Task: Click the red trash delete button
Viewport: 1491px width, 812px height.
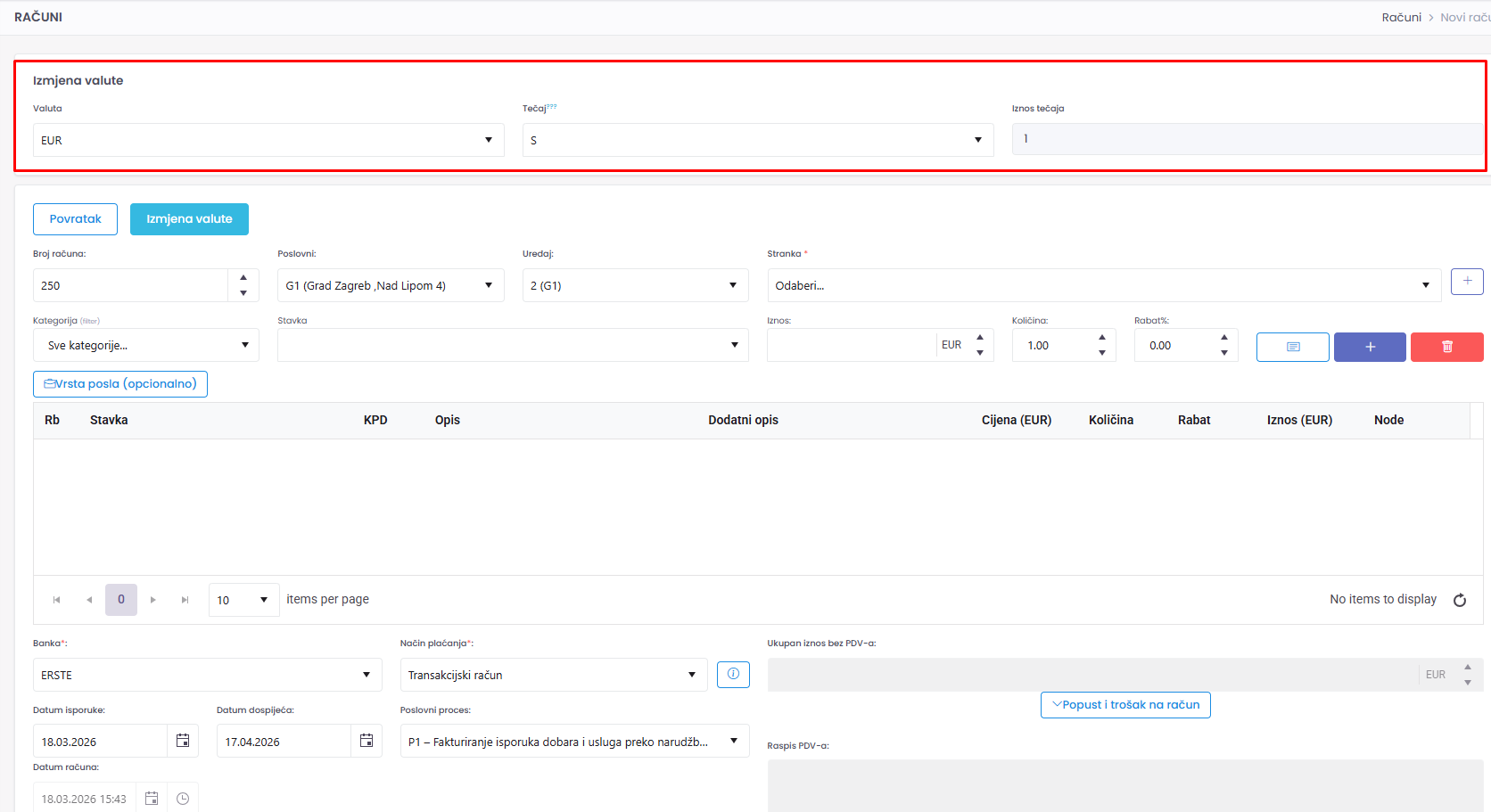Action: pyautogui.click(x=1446, y=347)
